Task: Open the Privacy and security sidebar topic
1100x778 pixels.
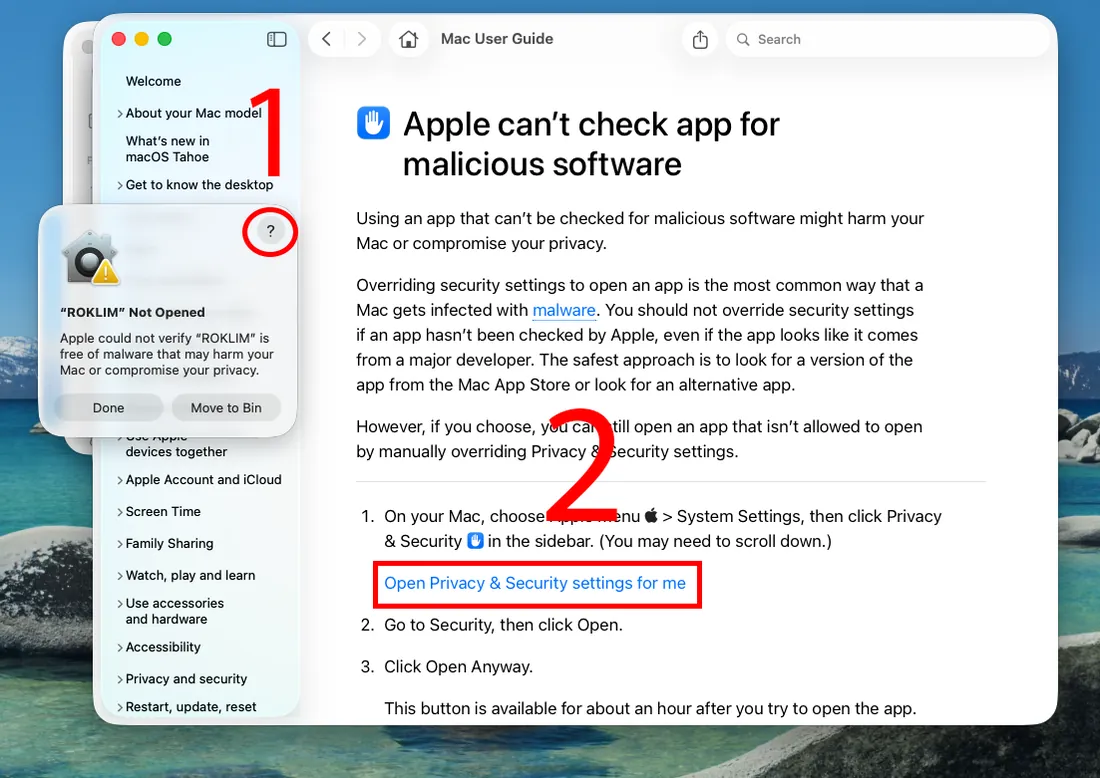Action: [x=186, y=678]
